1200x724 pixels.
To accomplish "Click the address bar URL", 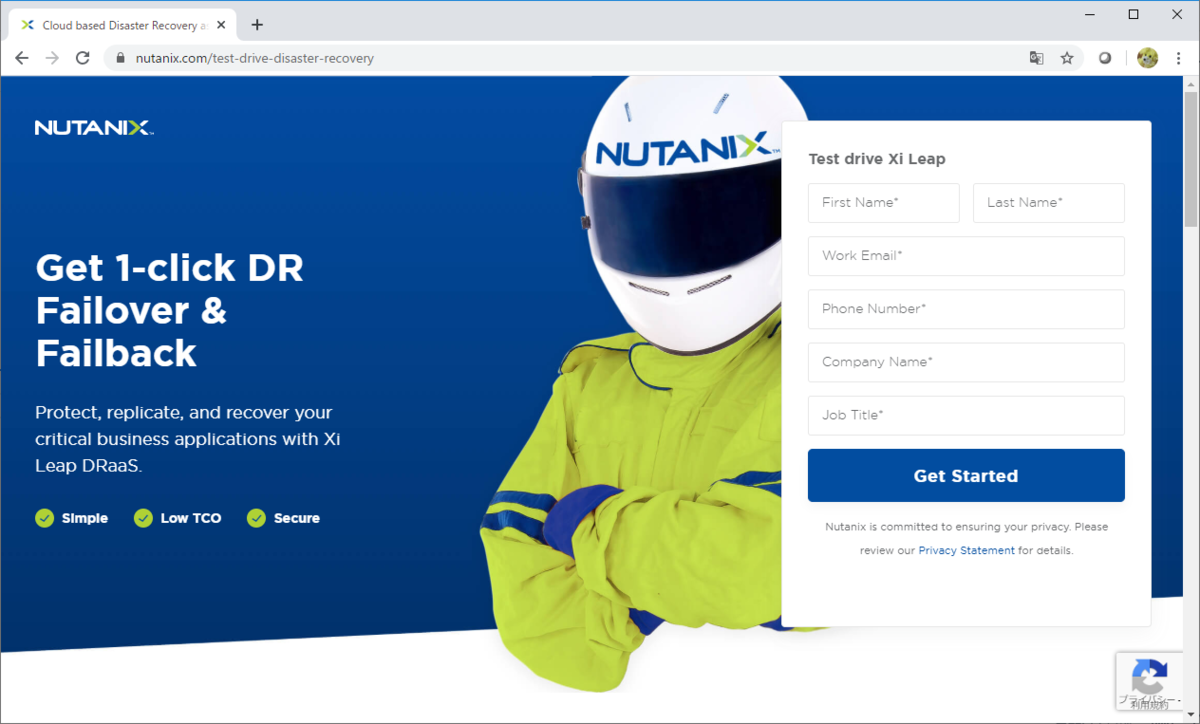I will point(254,58).
